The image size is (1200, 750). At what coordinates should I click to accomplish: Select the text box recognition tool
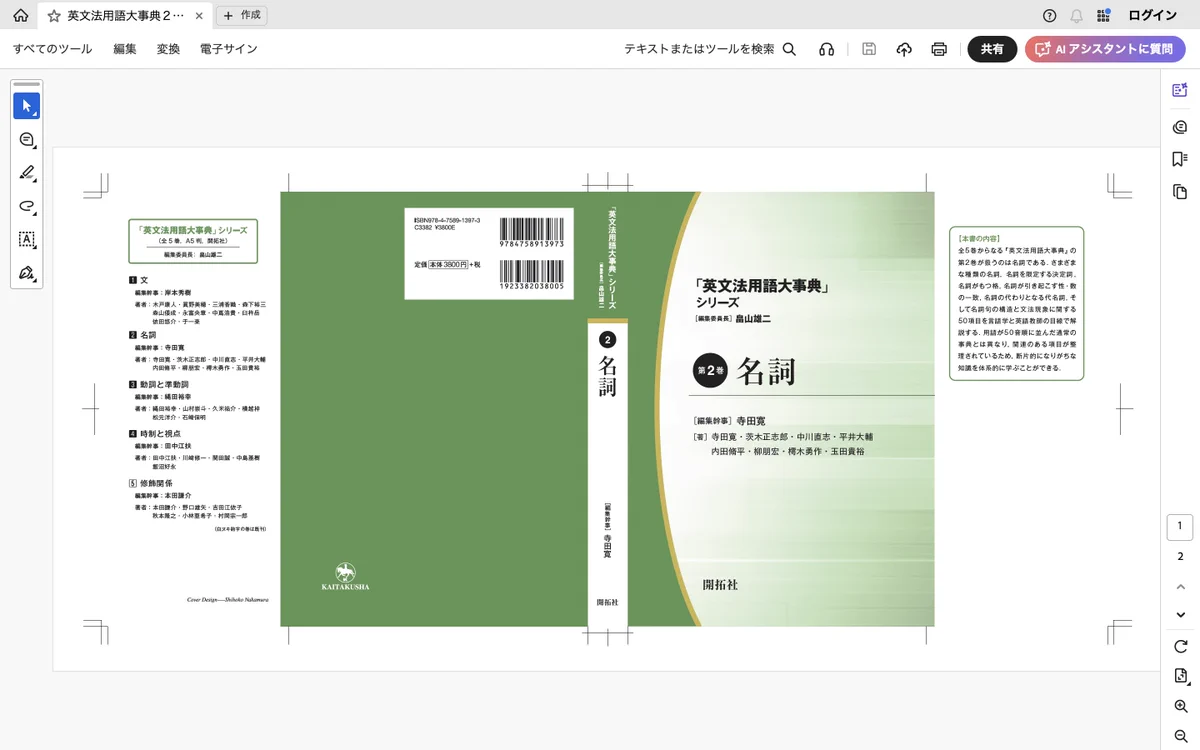coord(27,240)
